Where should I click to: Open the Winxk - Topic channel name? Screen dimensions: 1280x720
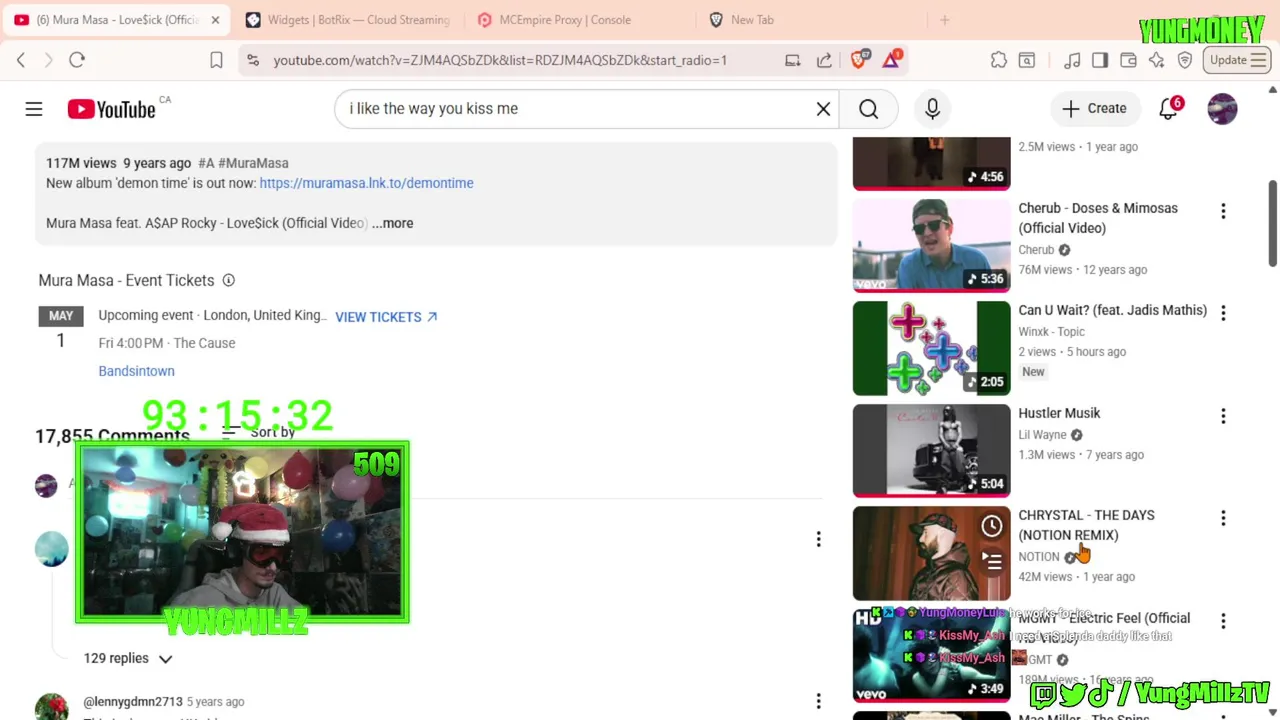1051,332
